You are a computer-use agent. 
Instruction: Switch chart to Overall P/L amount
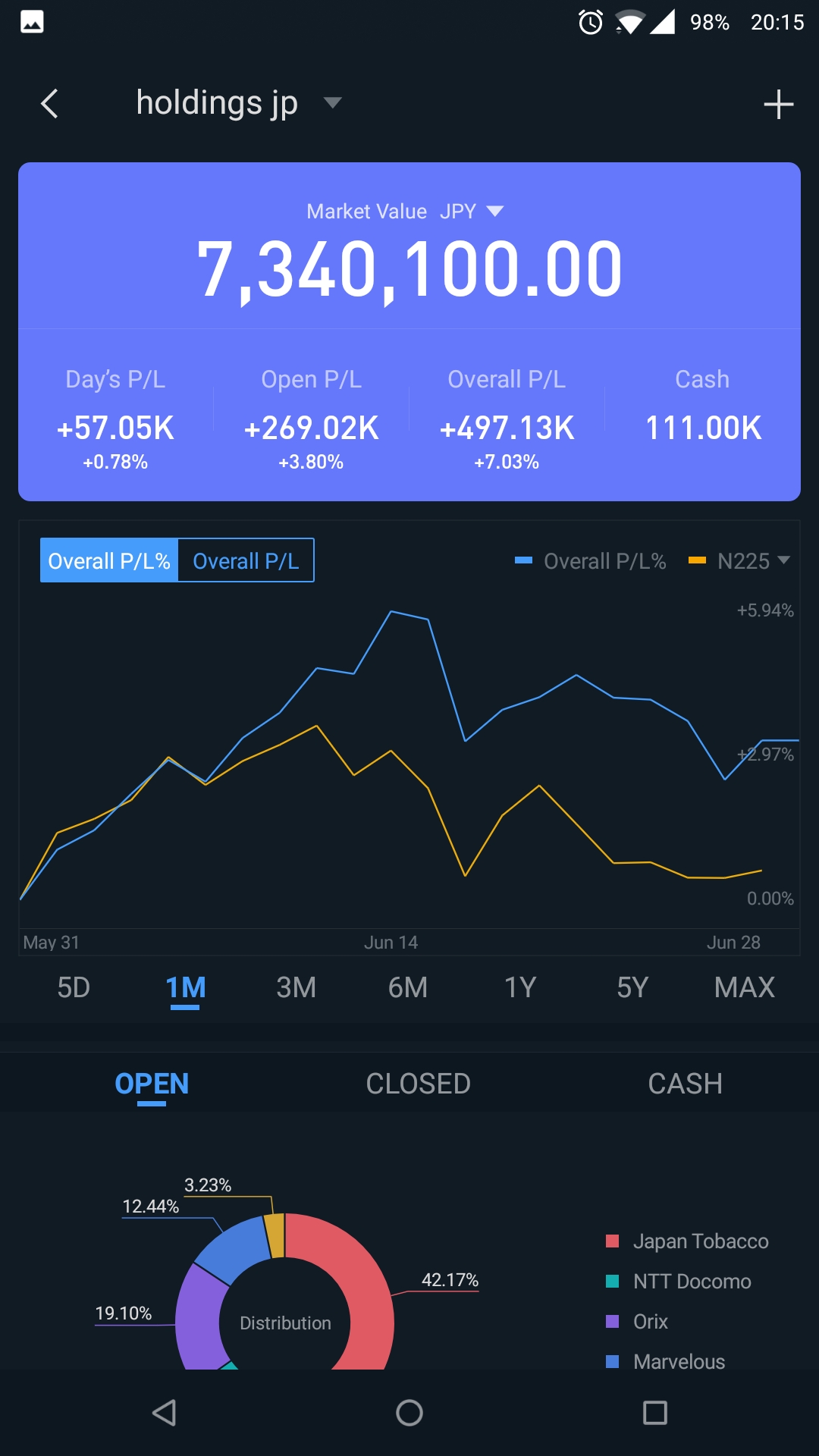coord(246,560)
